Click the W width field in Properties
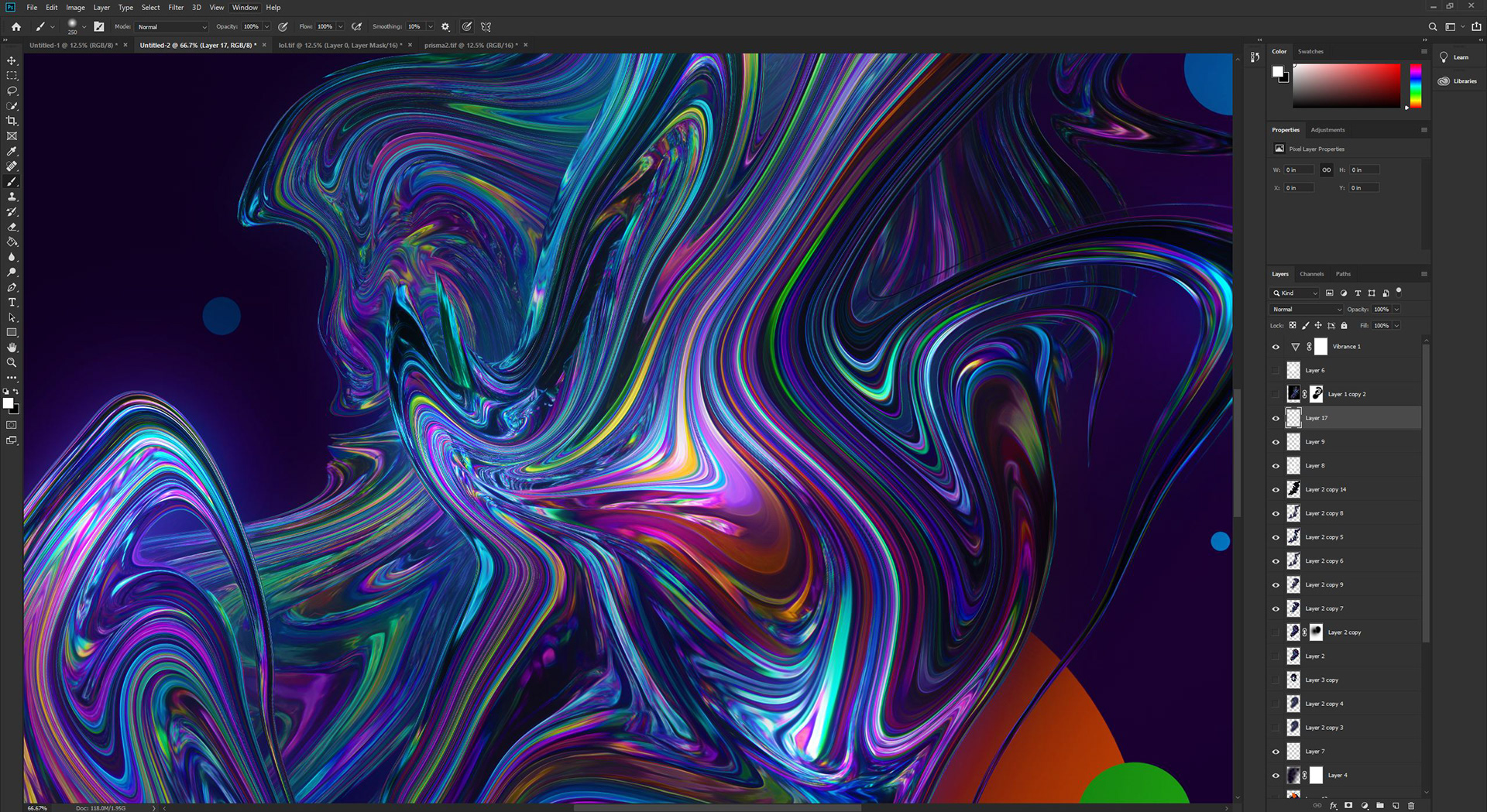Viewport: 1487px width, 812px height. pyautogui.click(x=1299, y=170)
